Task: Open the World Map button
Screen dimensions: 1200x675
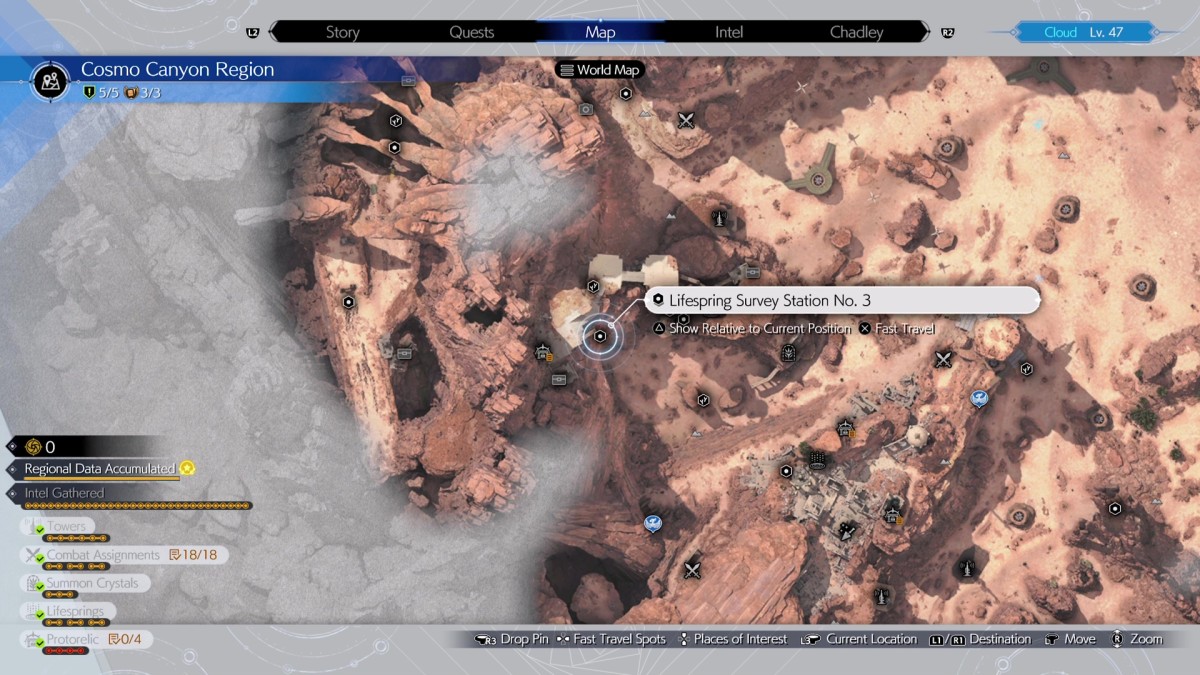Action: (x=598, y=70)
